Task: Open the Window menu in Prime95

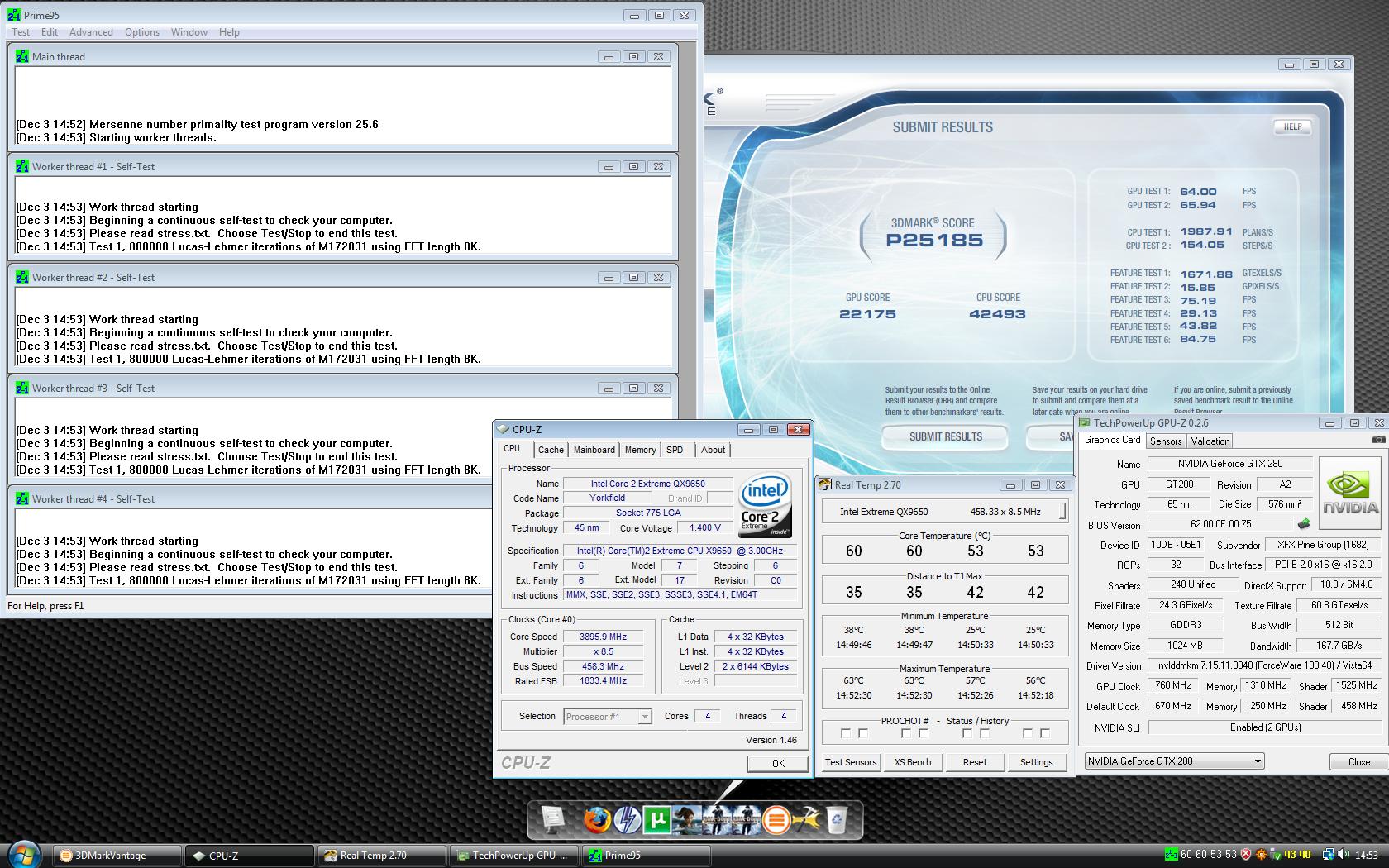Action: [189, 32]
